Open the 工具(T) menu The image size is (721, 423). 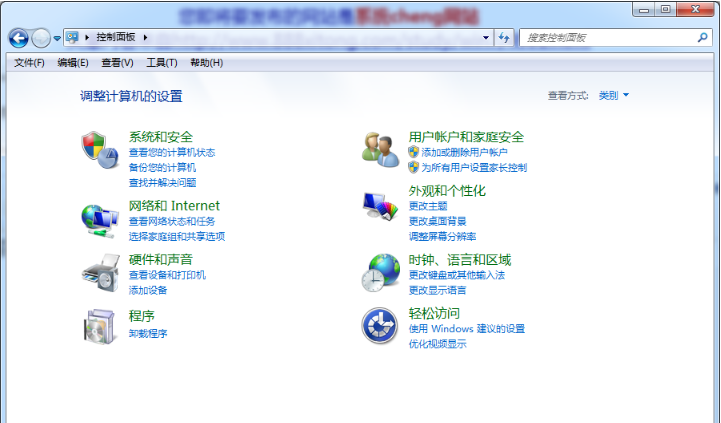click(x=161, y=63)
